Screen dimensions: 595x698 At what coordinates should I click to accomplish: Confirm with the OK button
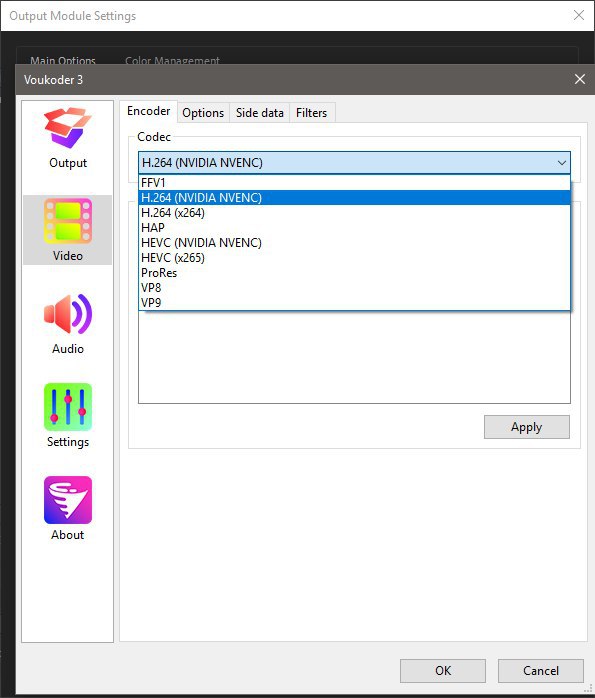[443, 670]
